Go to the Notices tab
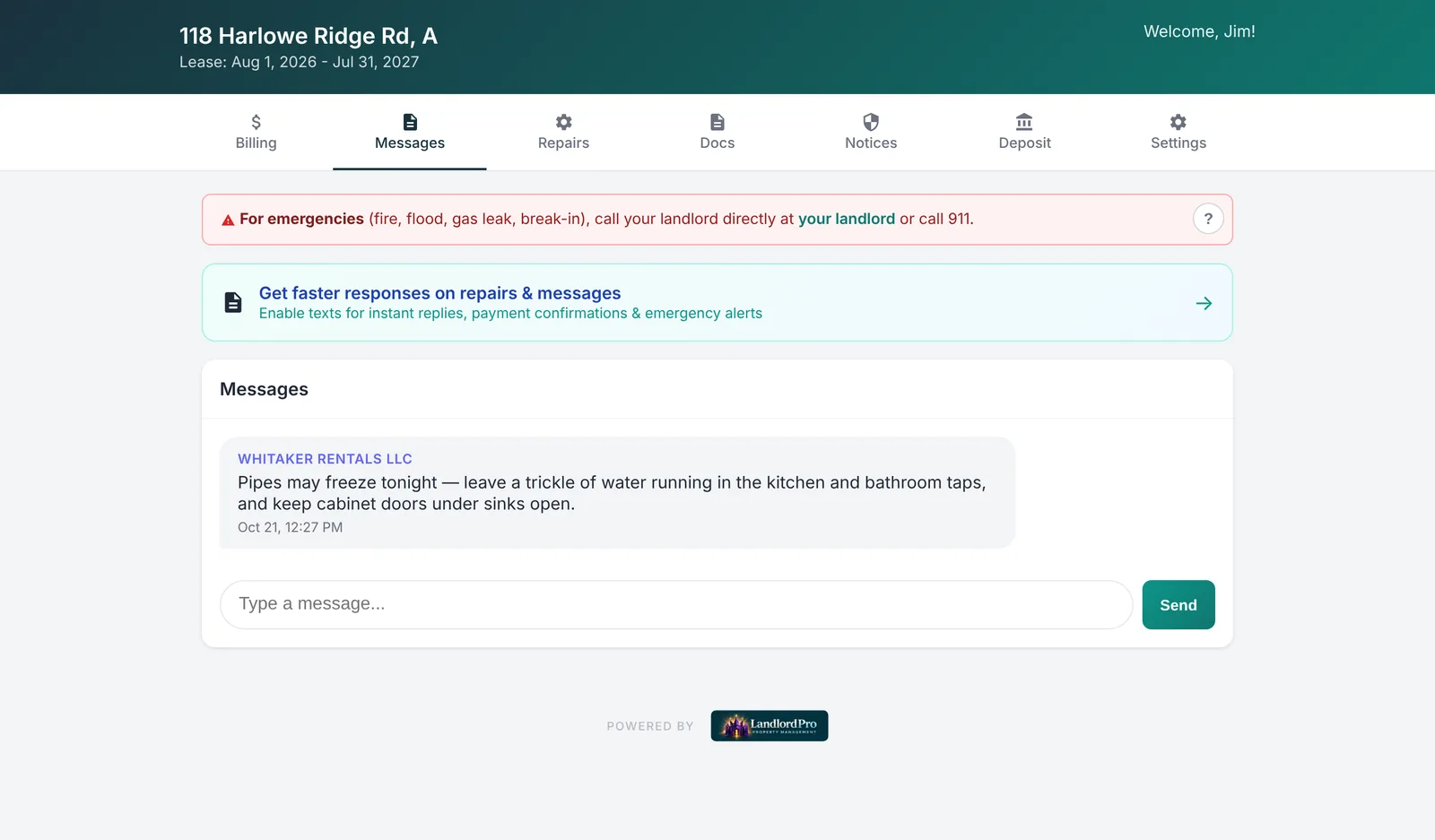Screen dimensions: 1435x840 871,133
